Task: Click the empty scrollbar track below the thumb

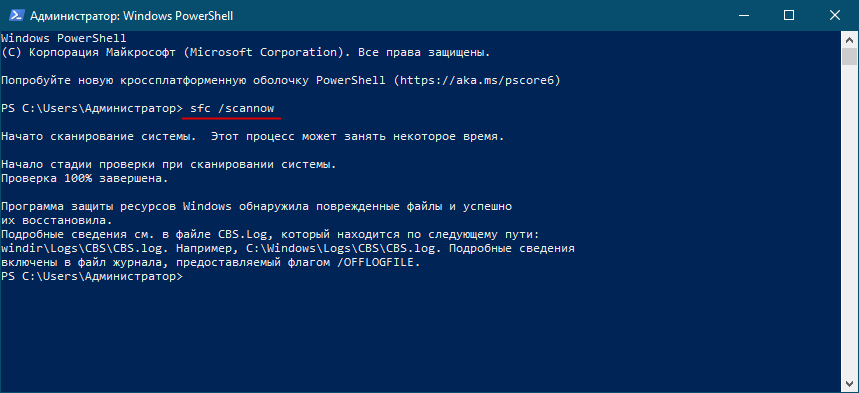Action: [850, 219]
